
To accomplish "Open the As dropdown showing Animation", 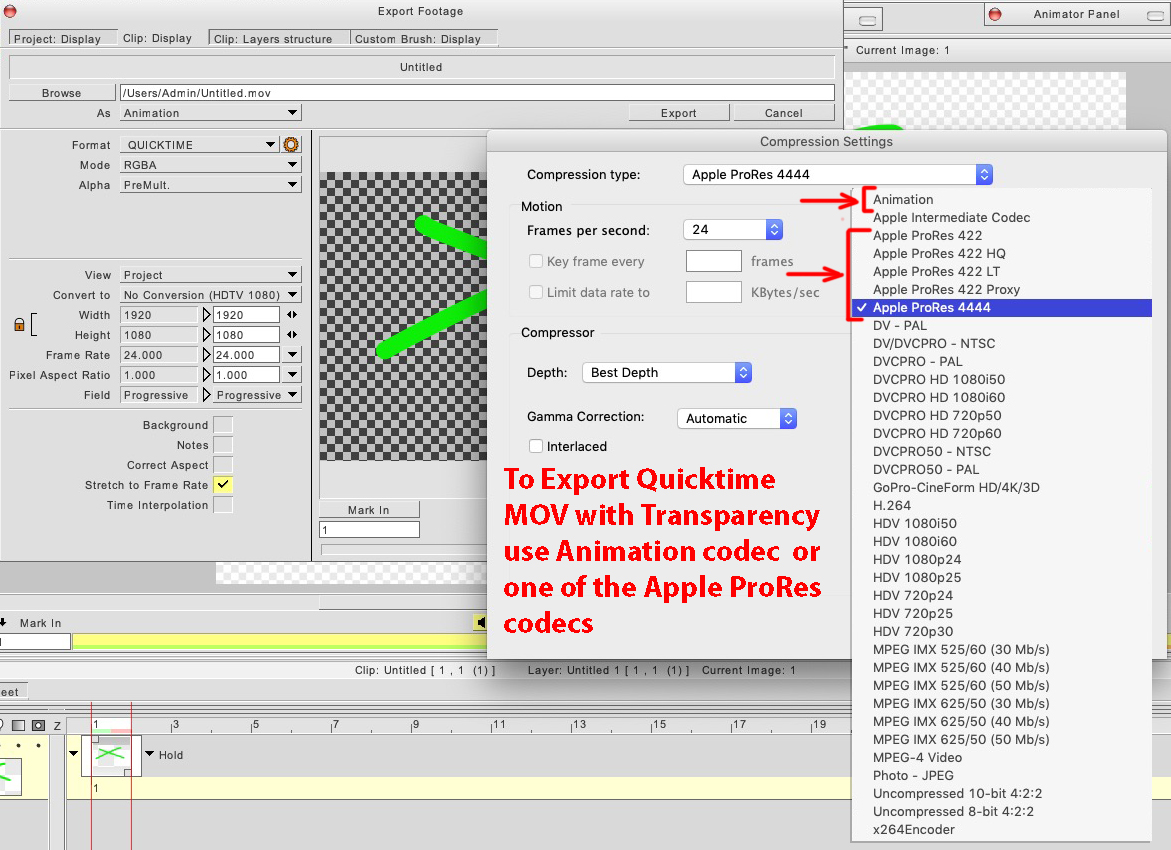I will coord(211,113).
